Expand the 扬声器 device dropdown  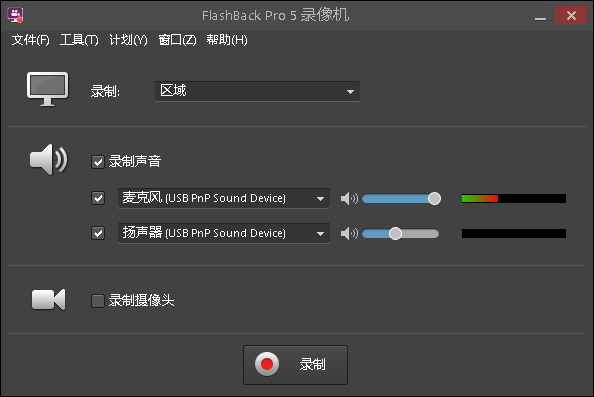click(x=224, y=233)
